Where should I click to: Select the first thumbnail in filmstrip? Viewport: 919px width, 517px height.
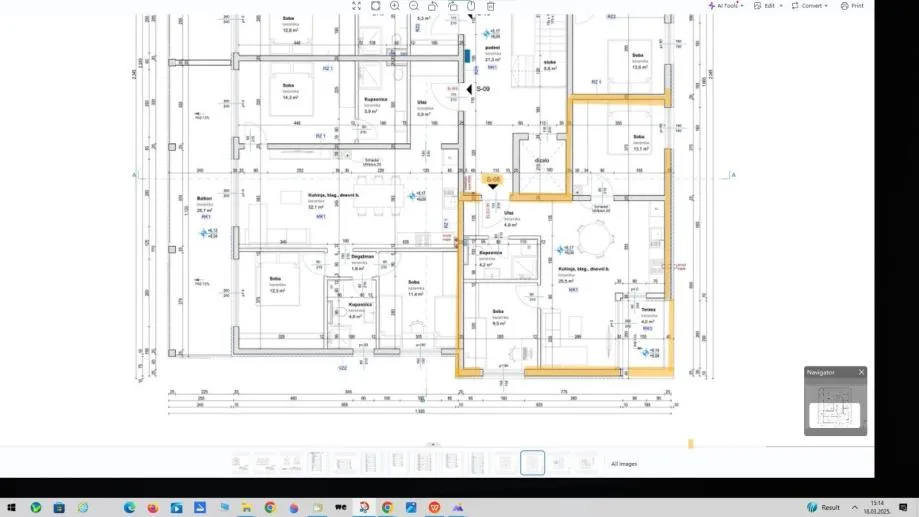point(239,463)
